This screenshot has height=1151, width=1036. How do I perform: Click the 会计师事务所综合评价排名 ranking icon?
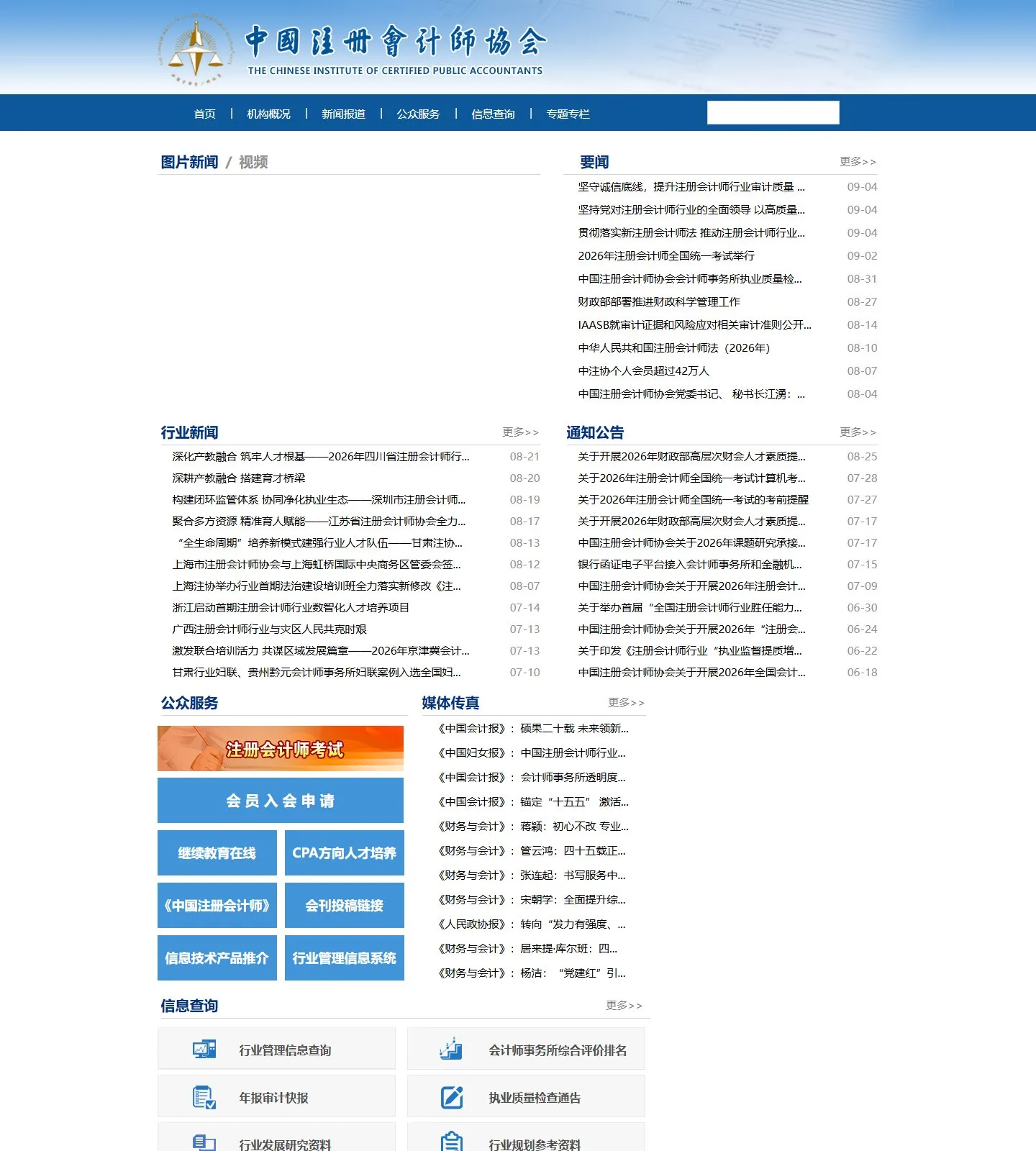coord(451,1049)
